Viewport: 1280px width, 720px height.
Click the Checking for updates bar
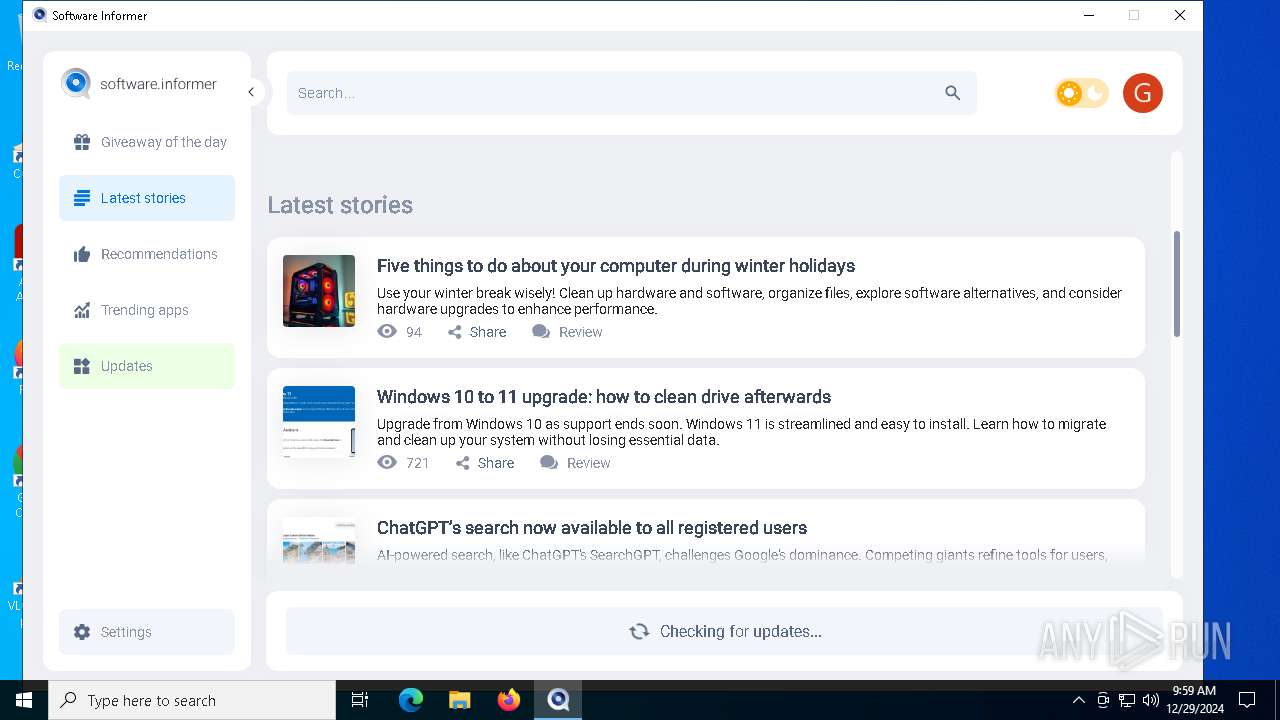tap(724, 631)
